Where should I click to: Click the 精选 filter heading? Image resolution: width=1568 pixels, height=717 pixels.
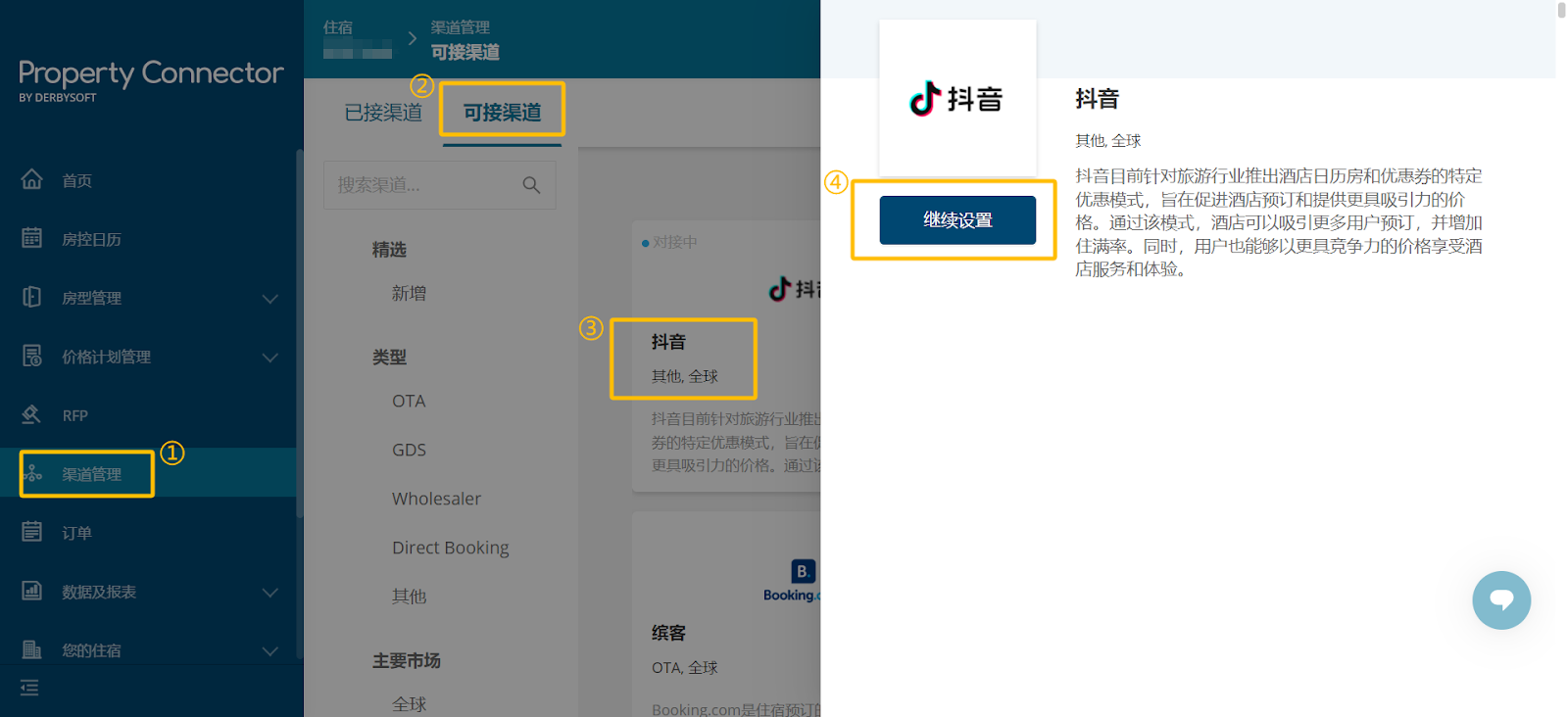point(389,250)
